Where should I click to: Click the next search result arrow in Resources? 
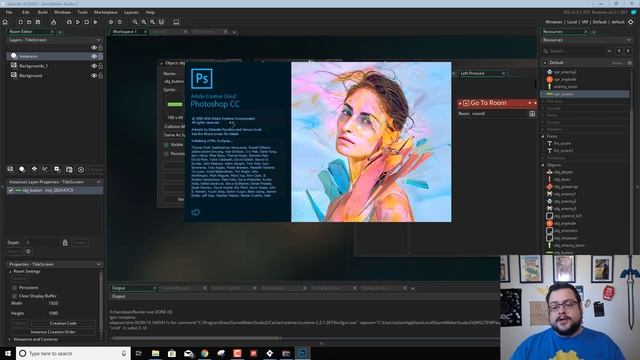click(628, 51)
